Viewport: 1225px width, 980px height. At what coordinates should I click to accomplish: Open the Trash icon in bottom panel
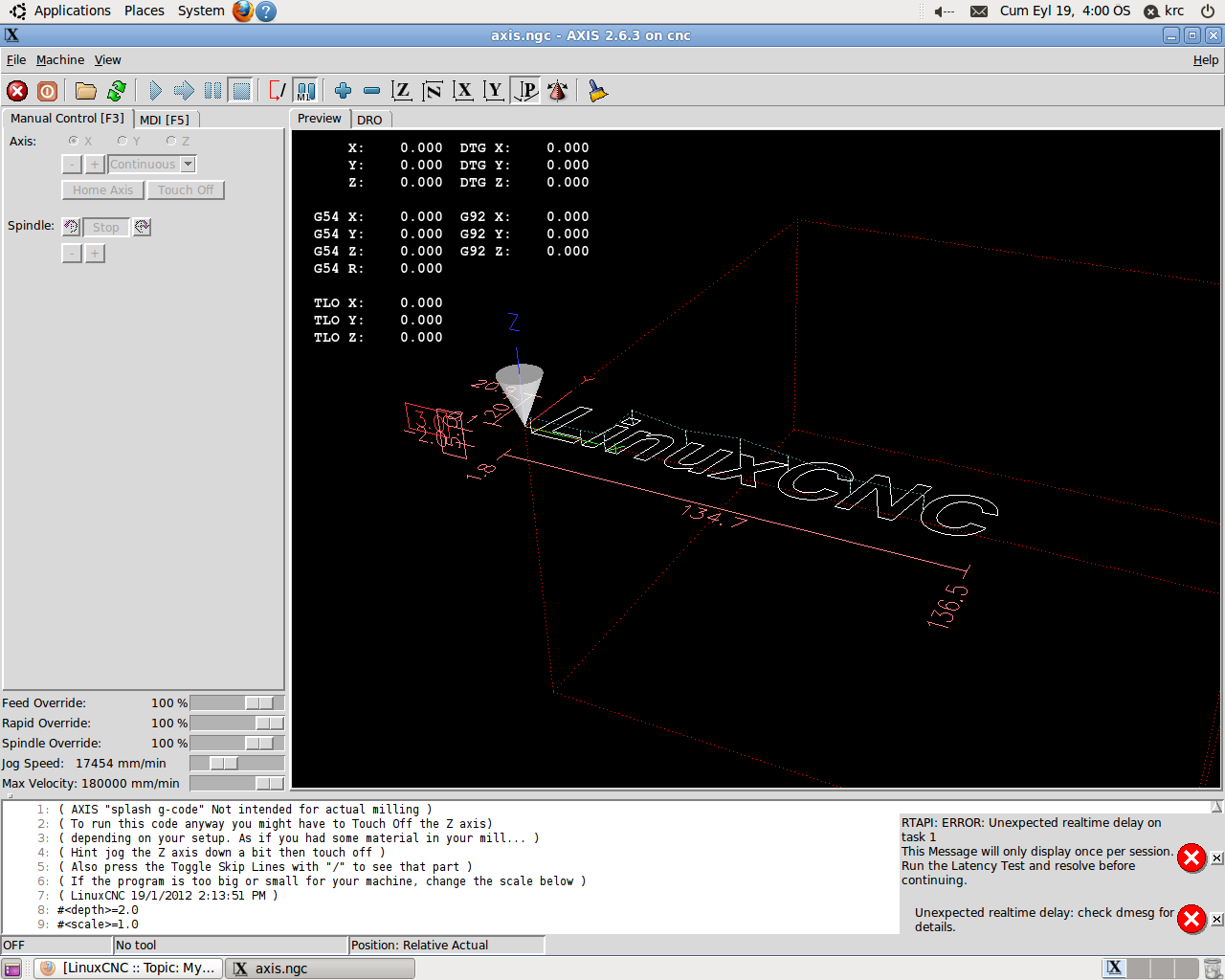[x=1213, y=969]
